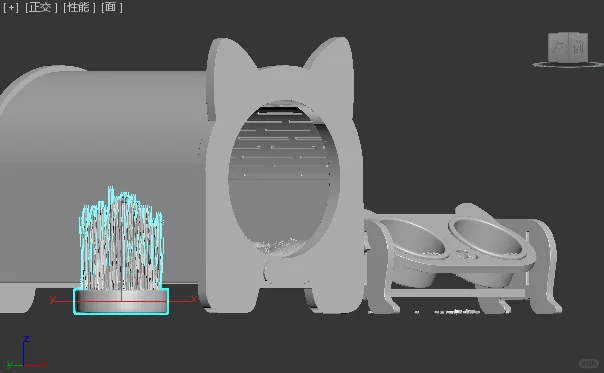Click the Y-axis label of the move gizmo
Image resolution: width=604 pixels, height=373 pixels.
click(53, 299)
